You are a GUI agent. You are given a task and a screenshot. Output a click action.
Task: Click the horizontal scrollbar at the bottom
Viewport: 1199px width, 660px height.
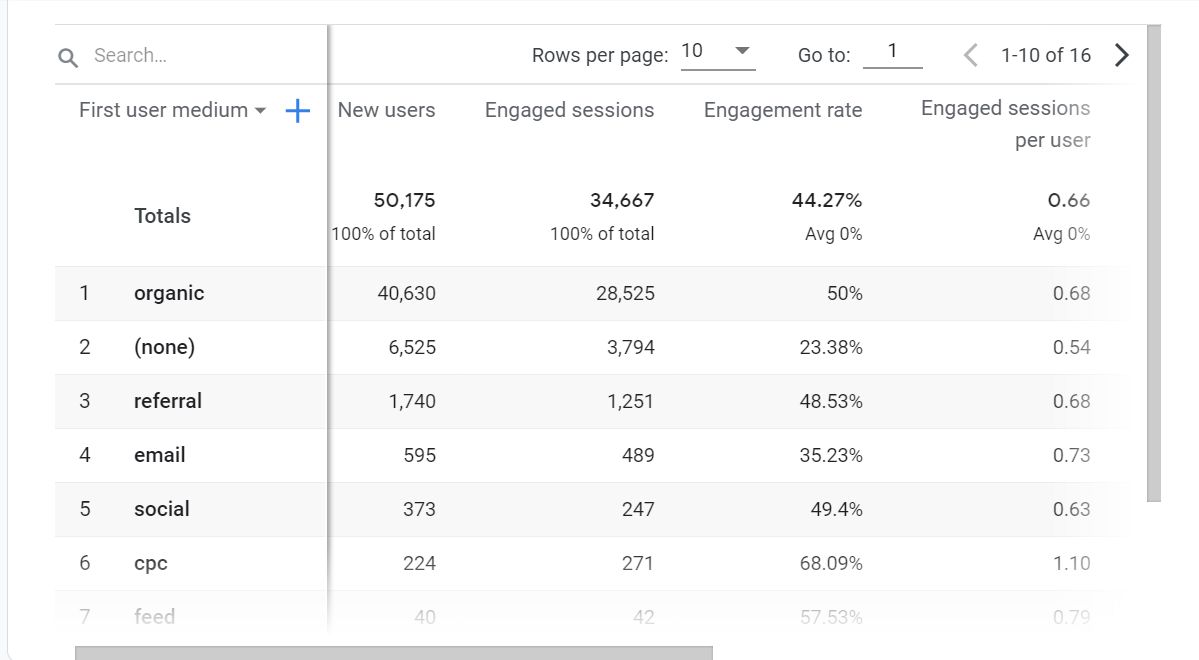pyautogui.click(x=394, y=653)
